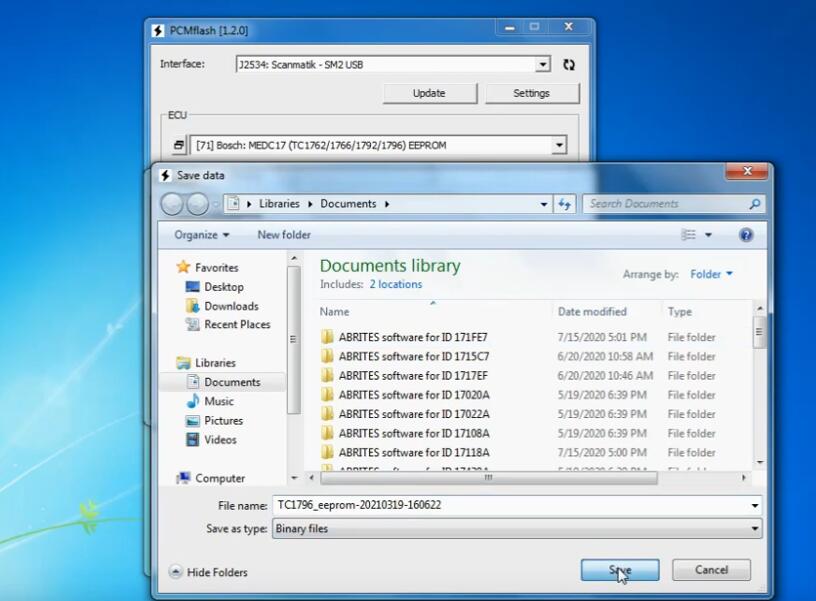
Task: Click the Cancel button
Action: pyautogui.click(x=711, y=570)
